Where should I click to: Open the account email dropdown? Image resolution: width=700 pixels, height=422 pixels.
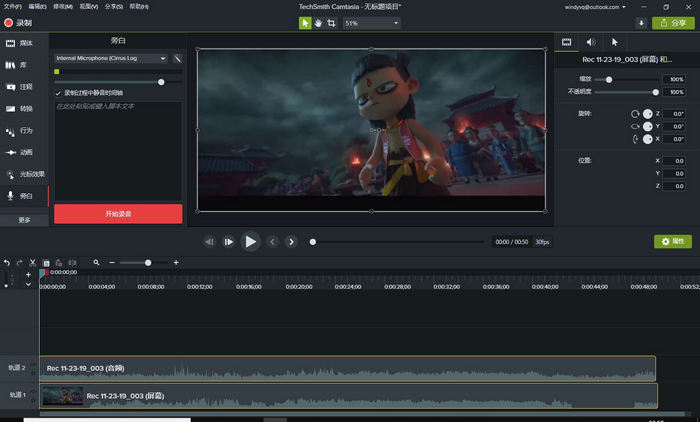pyautogui.click(x=595, y=7)
